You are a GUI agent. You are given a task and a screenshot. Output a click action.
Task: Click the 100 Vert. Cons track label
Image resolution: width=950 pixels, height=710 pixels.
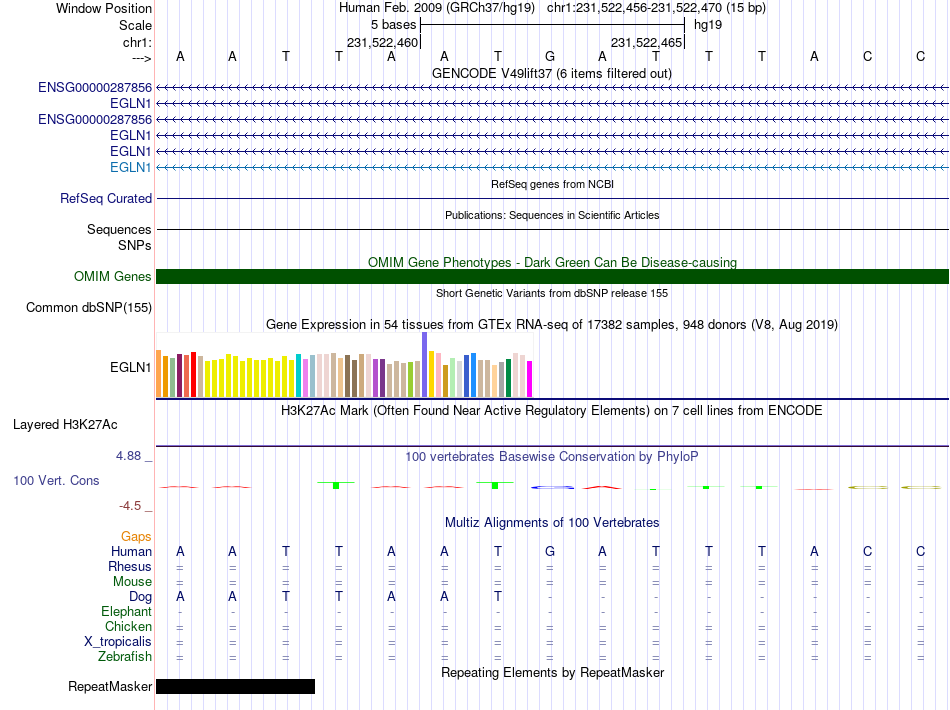point(56,480)
